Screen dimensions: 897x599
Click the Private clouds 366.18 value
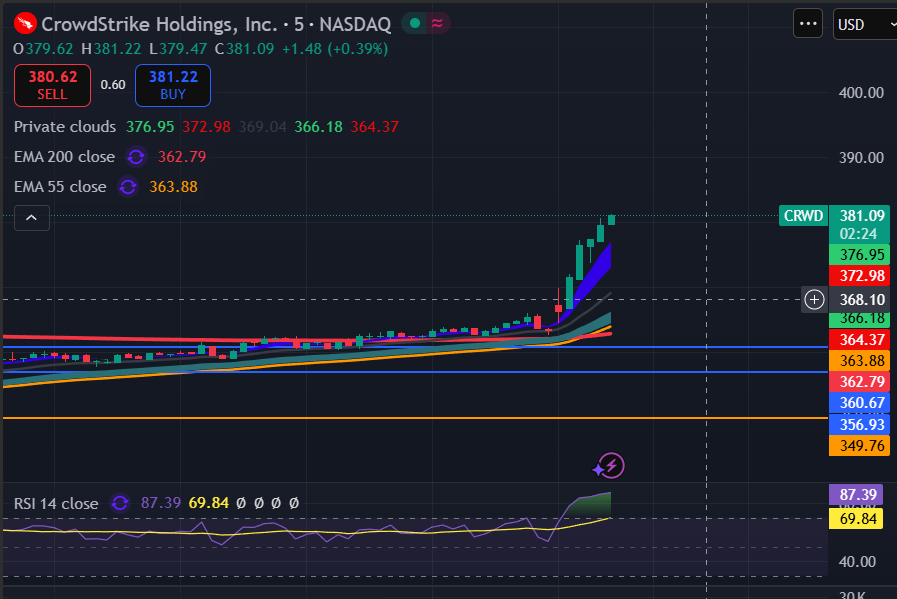pos(318,126)
